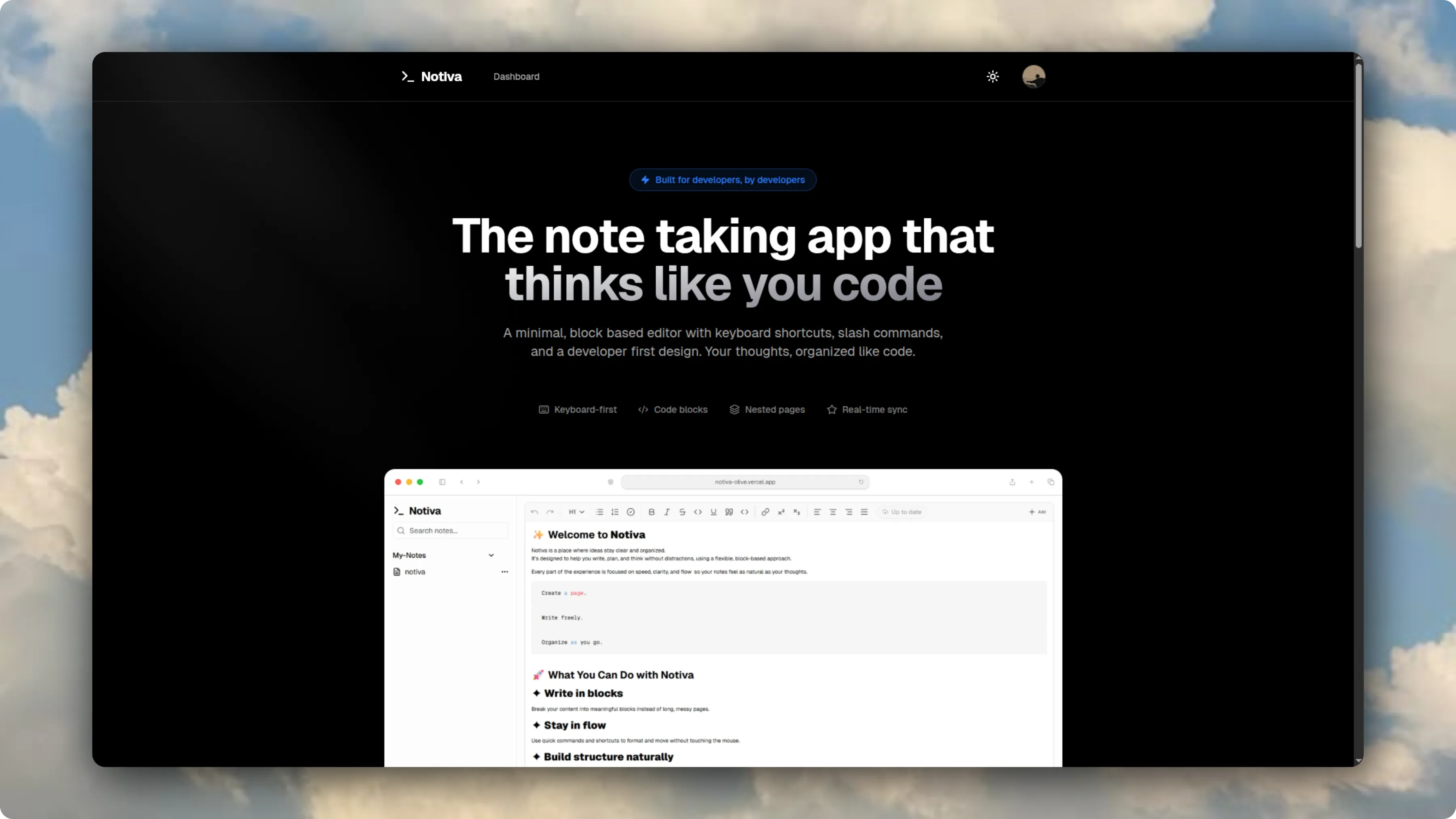
Task: Click the Notiva logo in the header
Action: pyautogui.click(x=431, y=76)
